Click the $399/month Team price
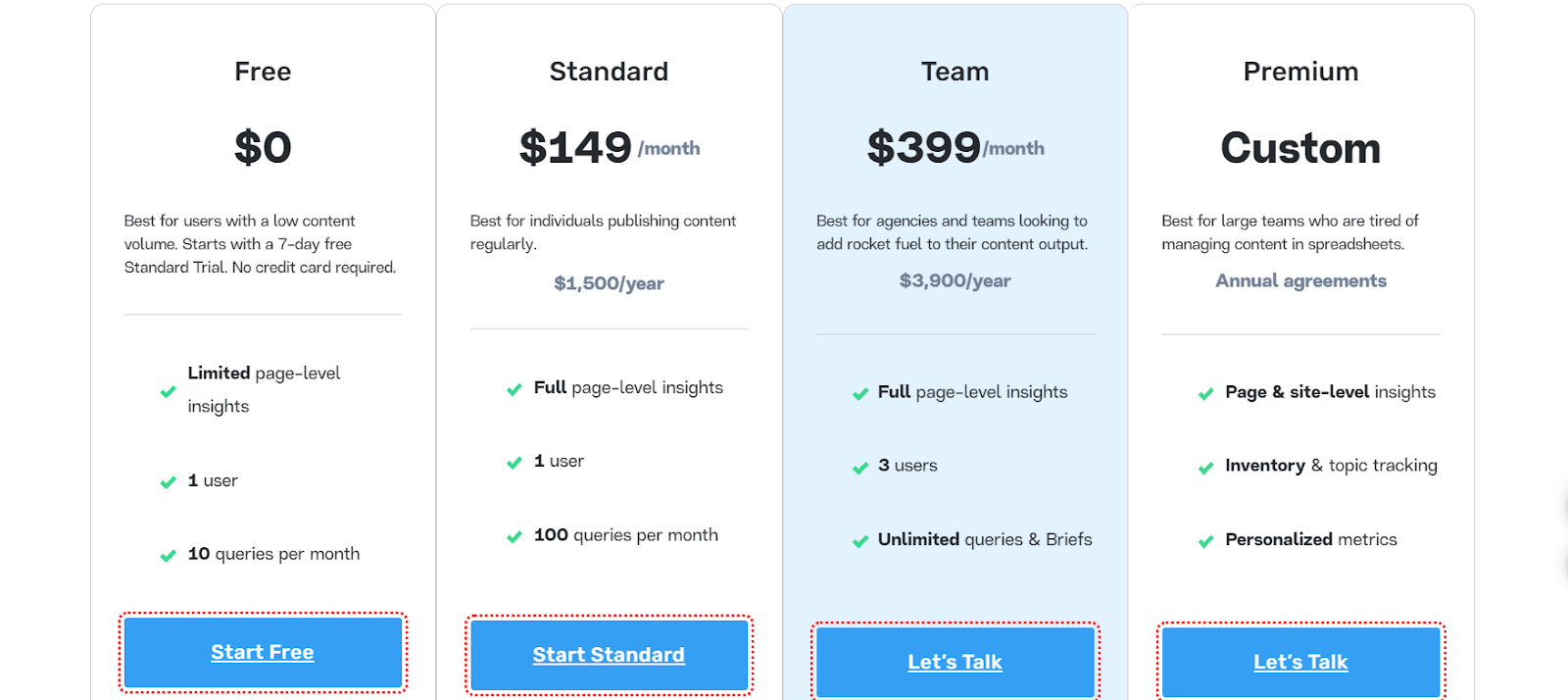The width and height of the screenshot is (1568, 700). click(955, 148)
